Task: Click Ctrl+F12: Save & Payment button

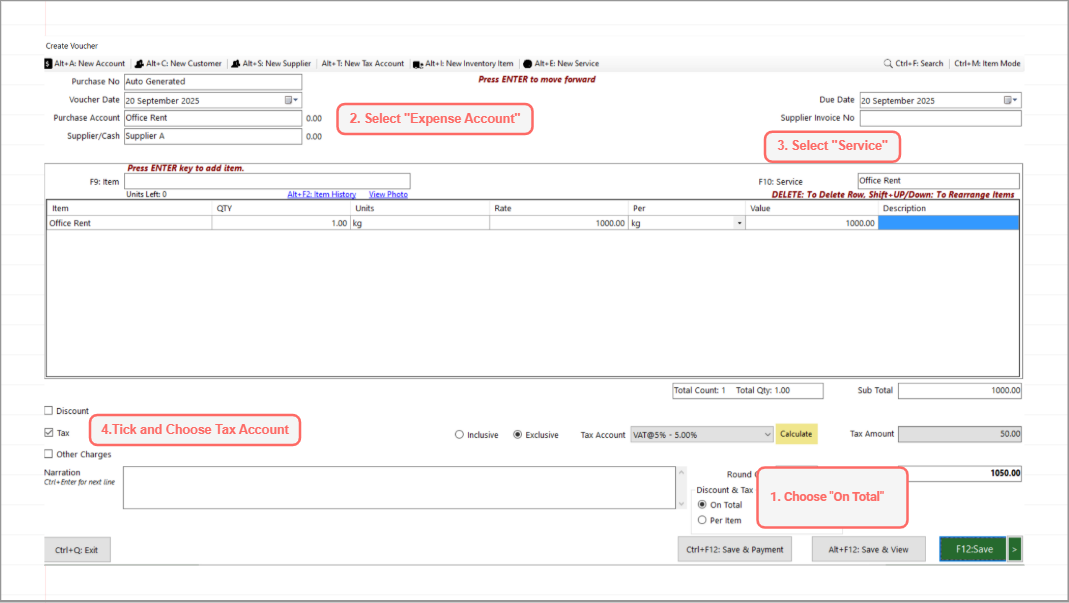Action: [735, 549]
